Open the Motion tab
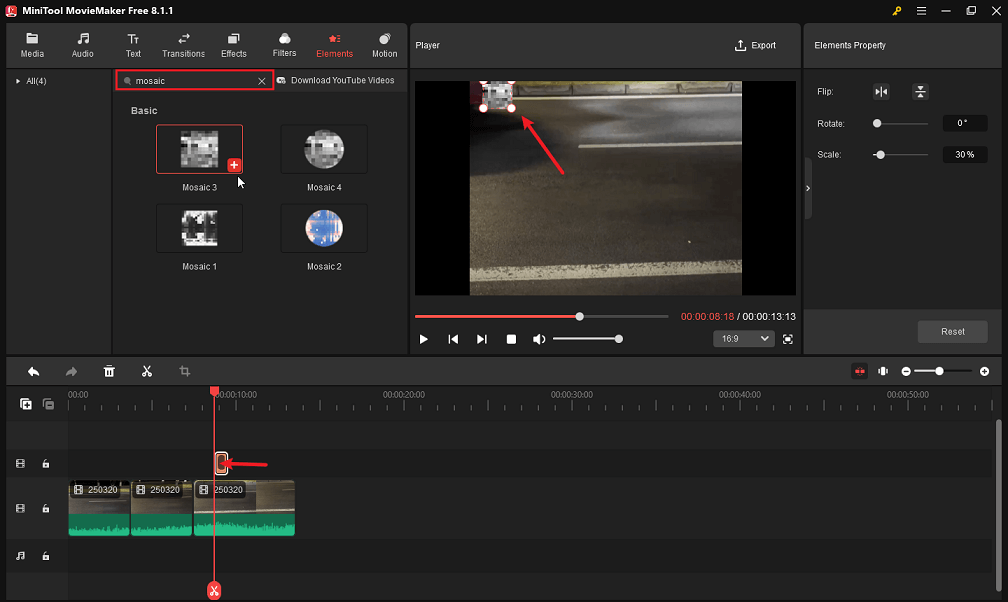 coord(384,46)
